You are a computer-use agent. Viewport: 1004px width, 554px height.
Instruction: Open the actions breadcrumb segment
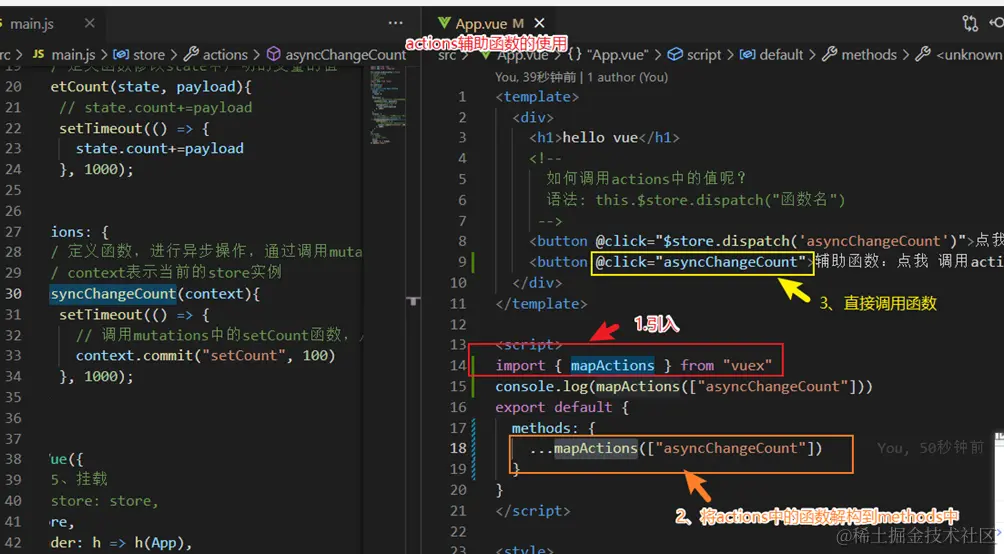(225, 55)
